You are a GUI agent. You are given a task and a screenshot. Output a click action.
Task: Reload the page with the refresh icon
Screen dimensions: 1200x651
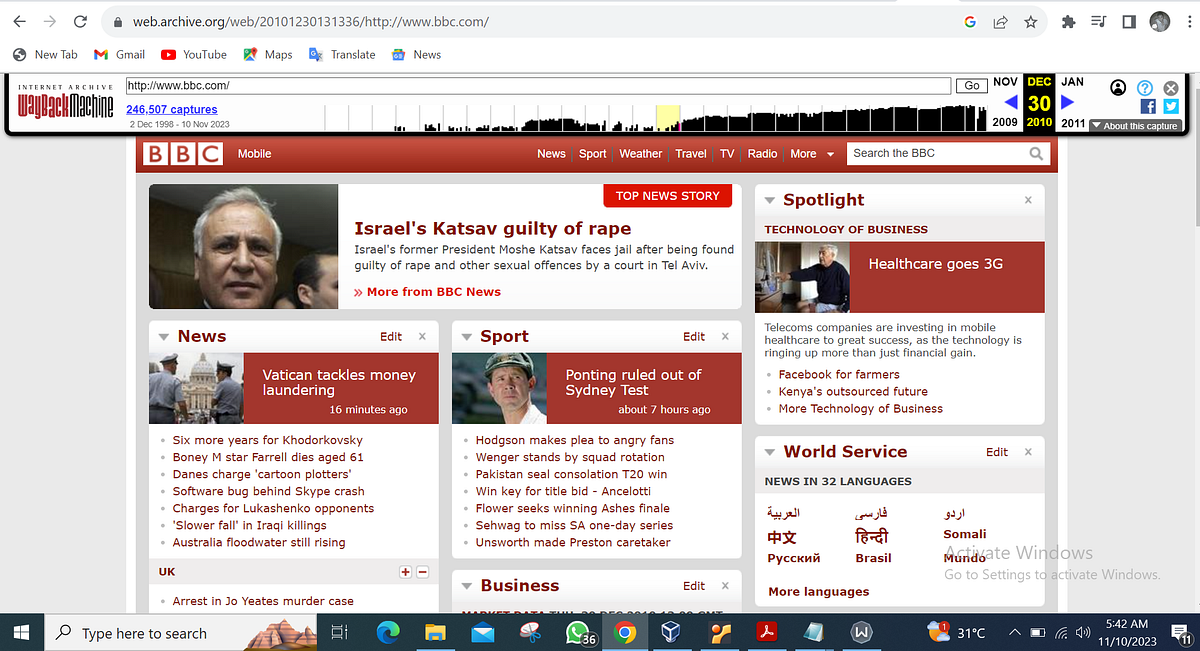[x=81, y=22]
